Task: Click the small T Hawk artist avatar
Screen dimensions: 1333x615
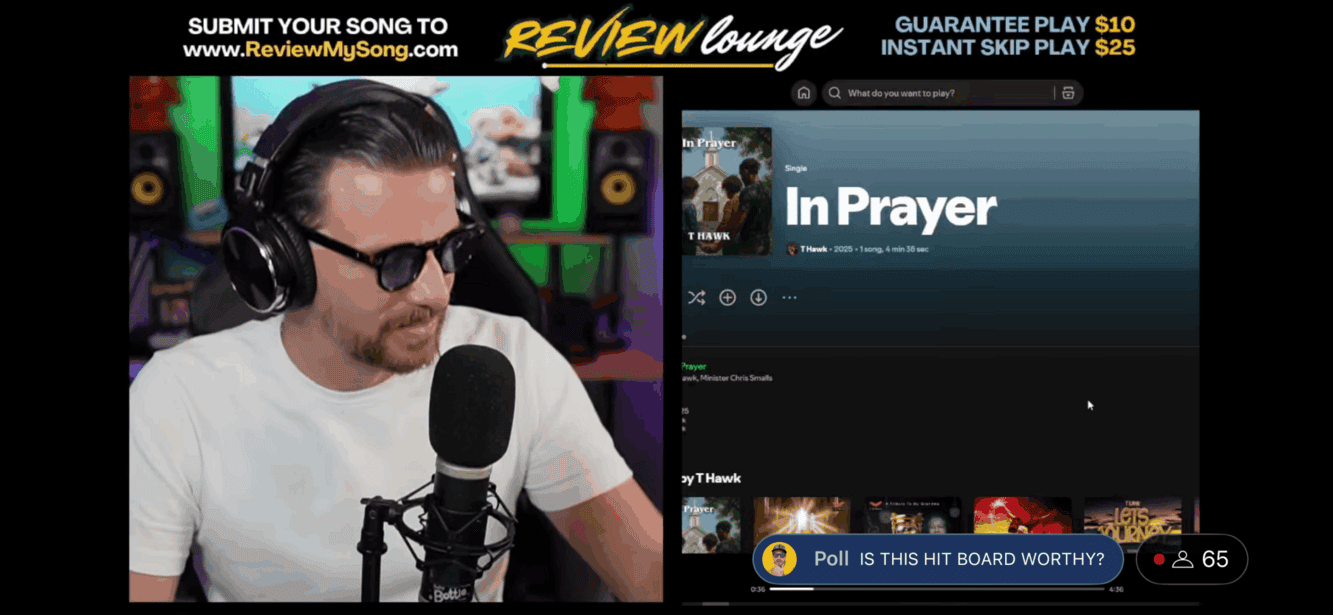Action: [793, 249]
